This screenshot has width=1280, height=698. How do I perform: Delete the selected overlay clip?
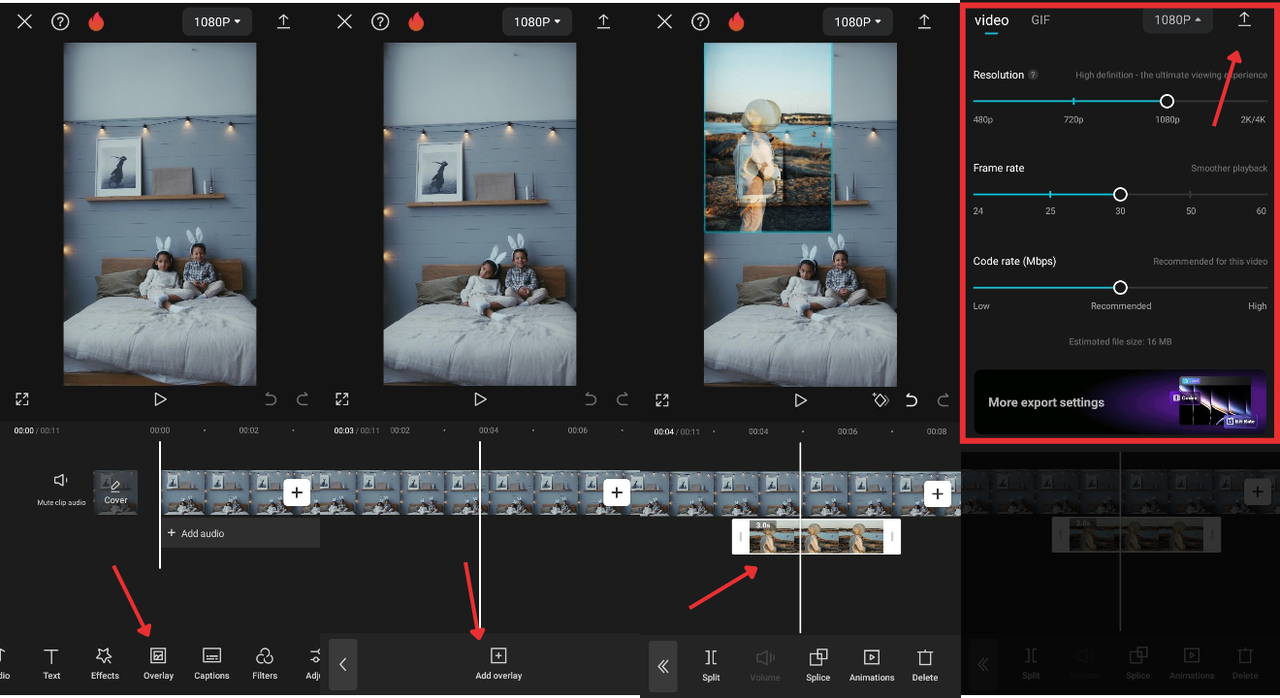pyautogui.click(x=925, y=665)
